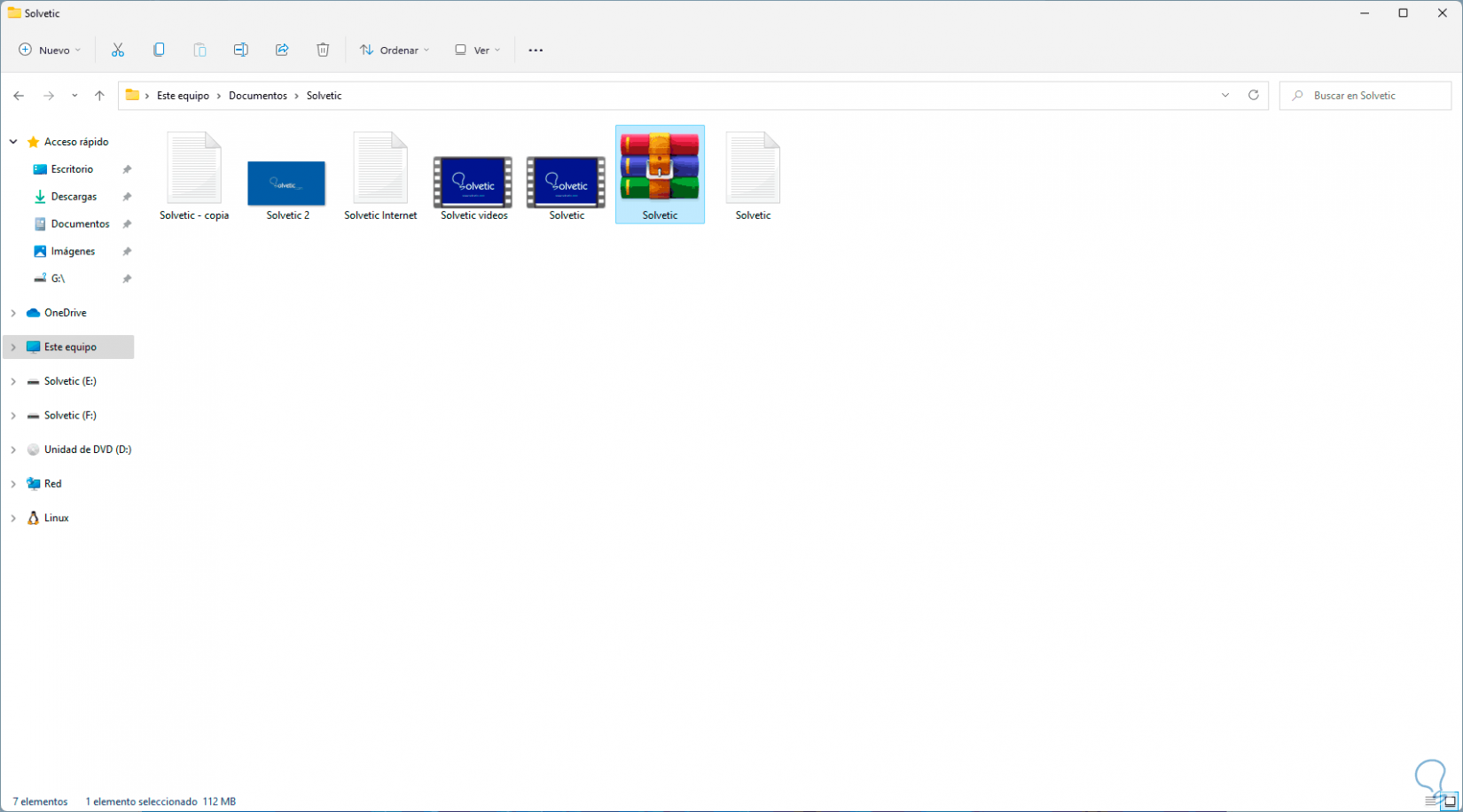The height and width of the screenshot is (812, 1463).
Task: Click the Copy icon in toolbar
Action: (159, 50)
